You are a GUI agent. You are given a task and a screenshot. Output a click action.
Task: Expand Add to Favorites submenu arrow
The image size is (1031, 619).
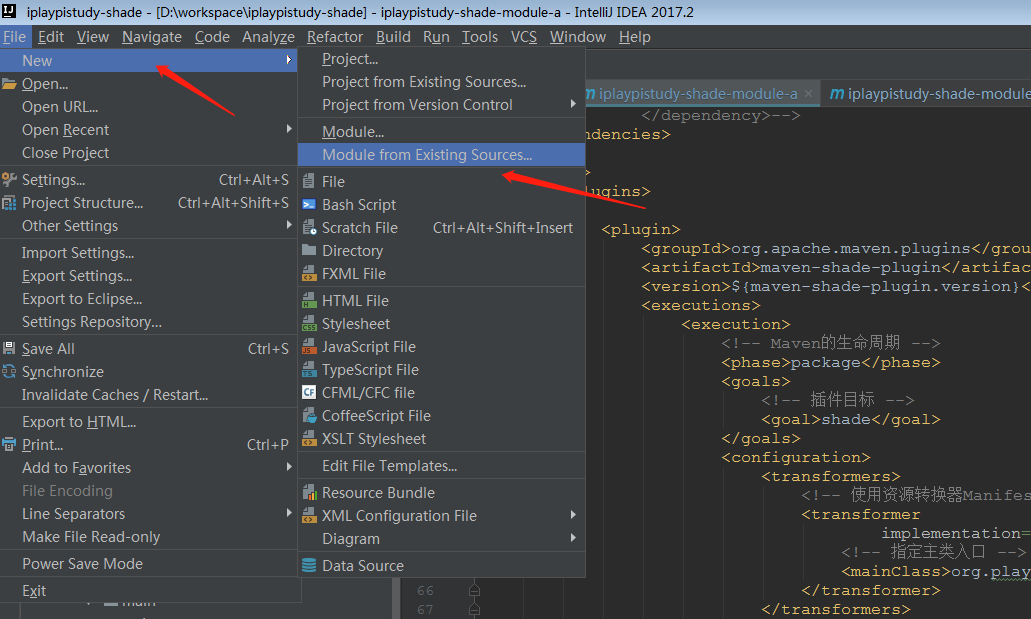point(289,467)
